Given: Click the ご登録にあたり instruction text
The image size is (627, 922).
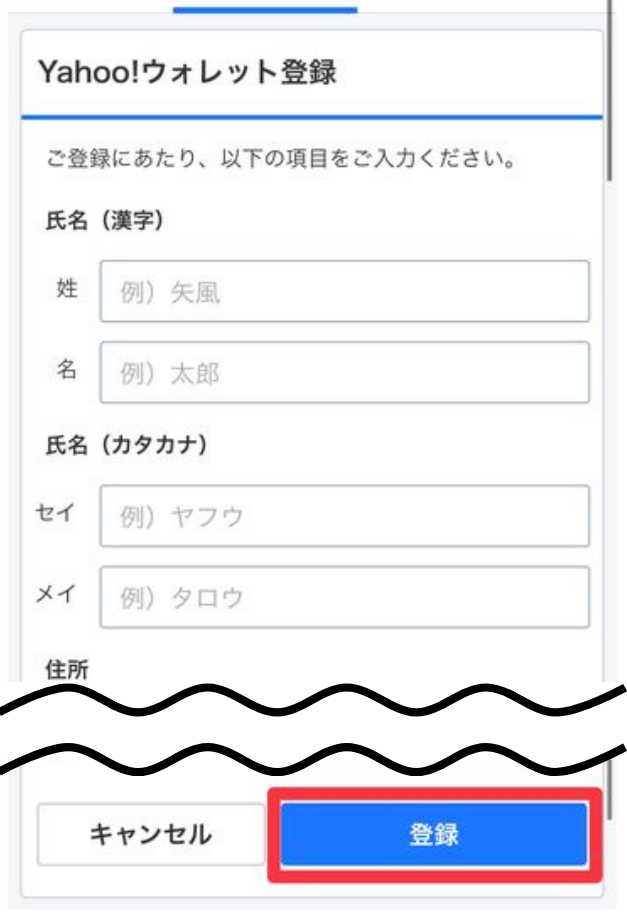Looking at the screenshot, I should click(x=280, y=160).
